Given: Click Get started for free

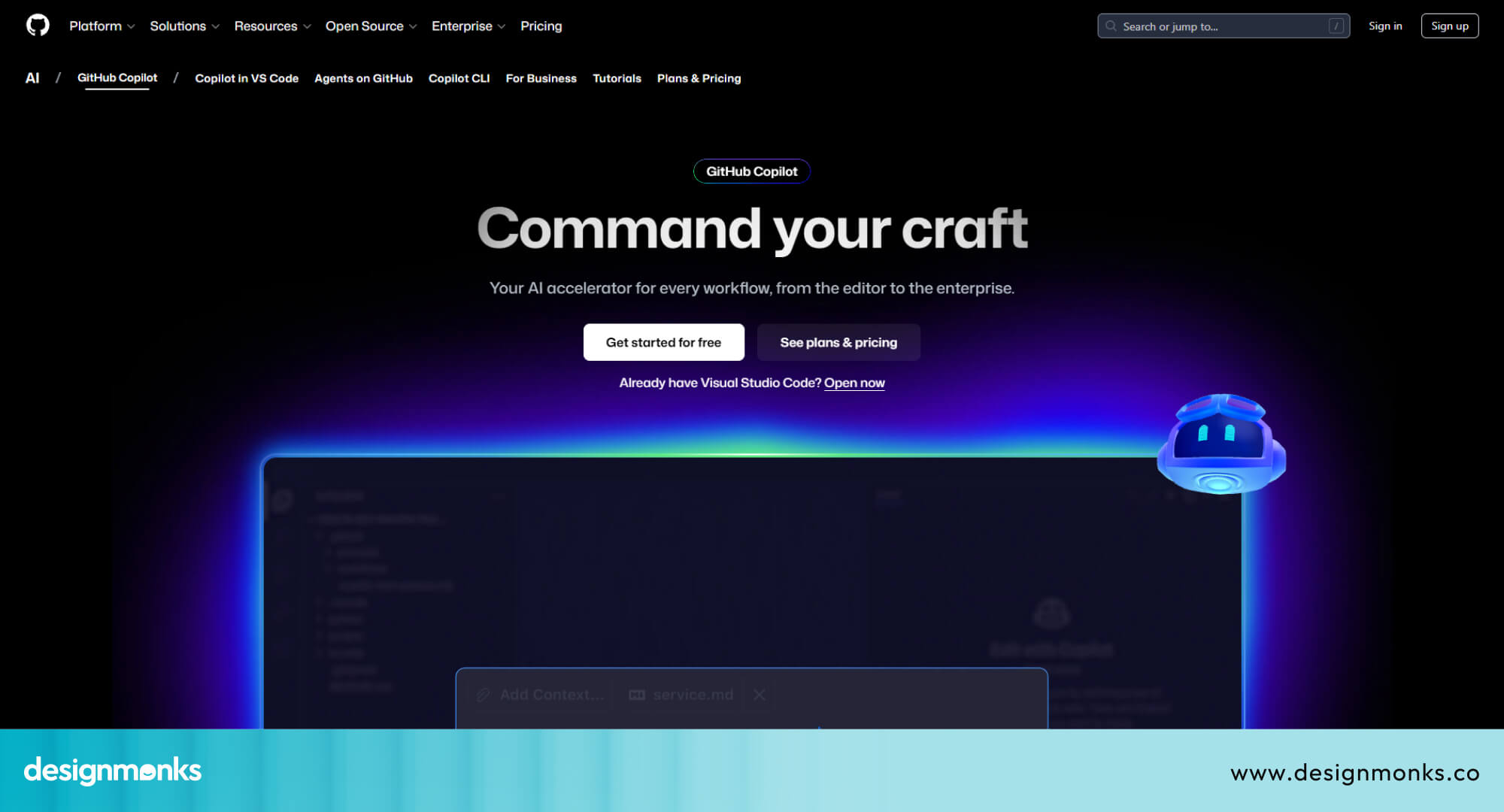Looking at the screenshot, I should (x=663, y=342).
